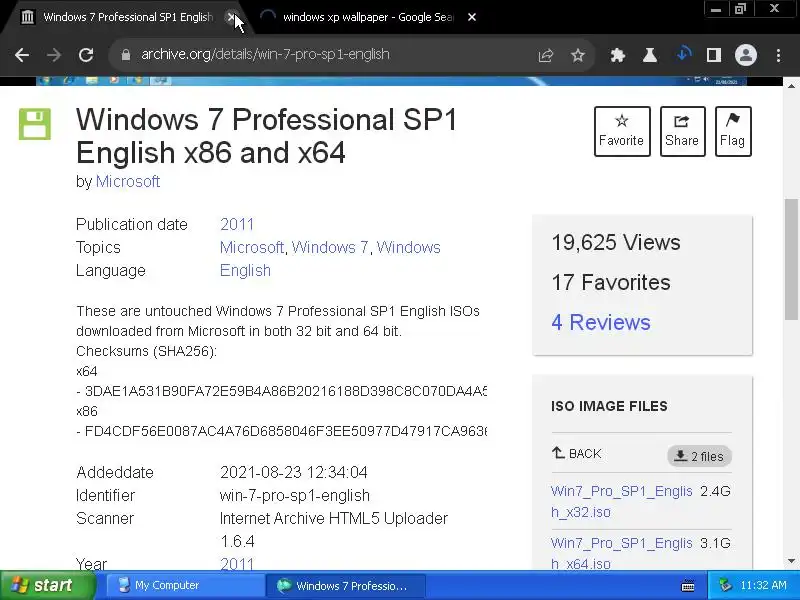
Task: Click the x64 SHA256 checksum line
Action: click(282, 391)
